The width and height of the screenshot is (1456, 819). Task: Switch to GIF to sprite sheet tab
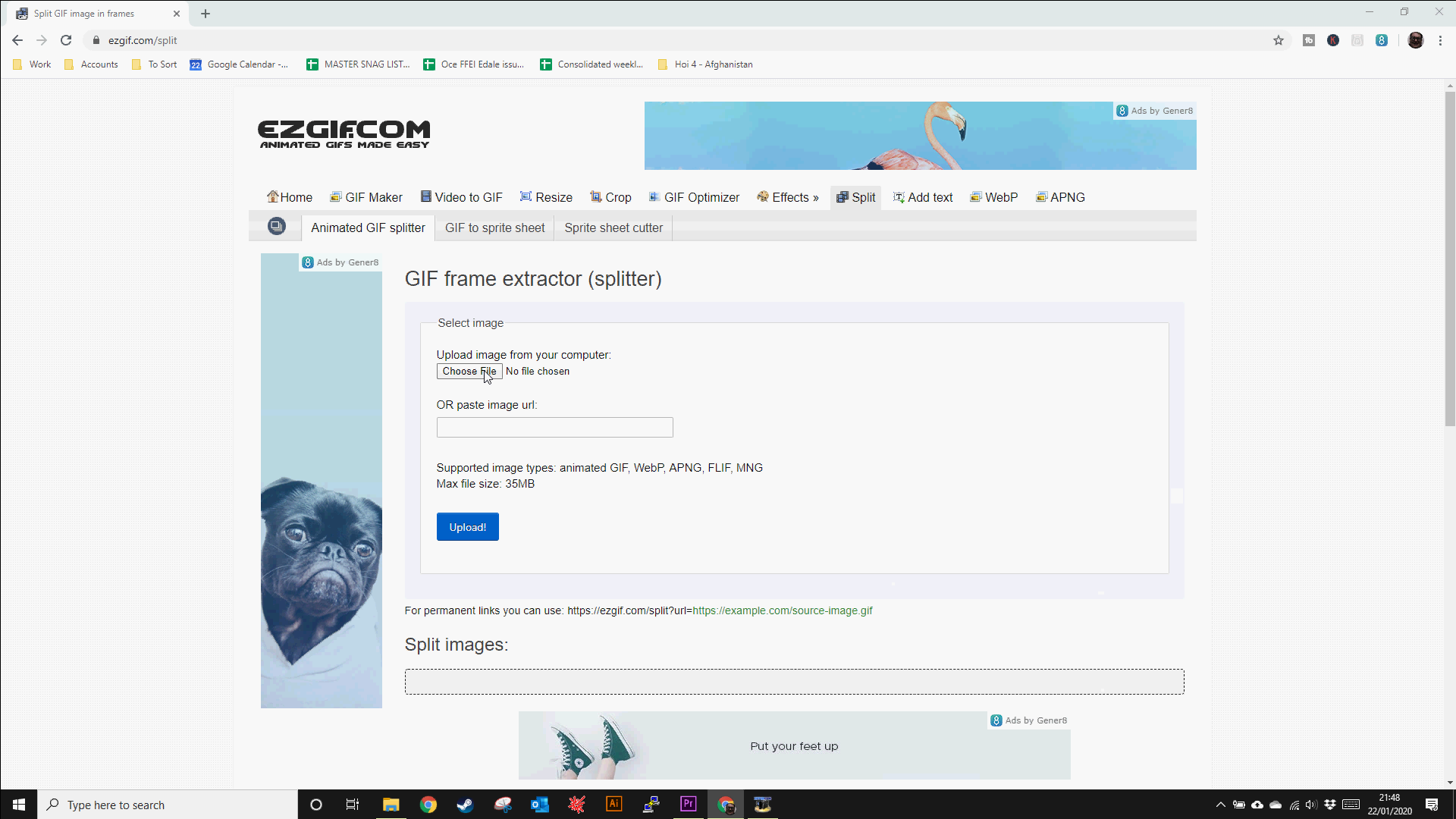(x=494, y=227)
